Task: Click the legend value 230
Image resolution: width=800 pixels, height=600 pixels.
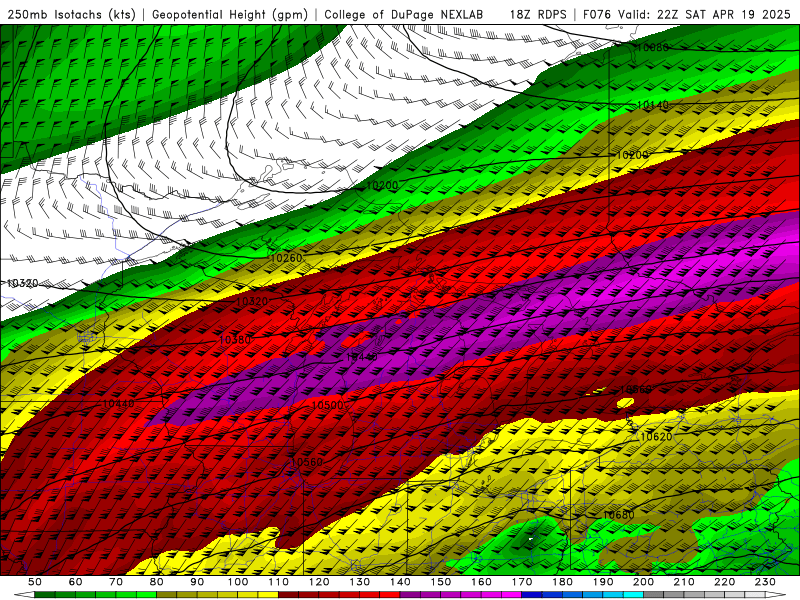Action: (765, 582)
